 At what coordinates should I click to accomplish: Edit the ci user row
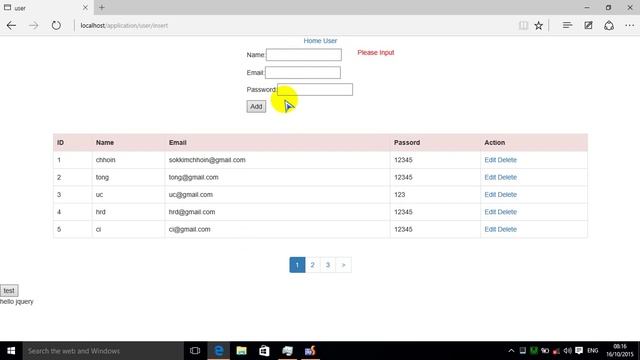tap(490, 229)
